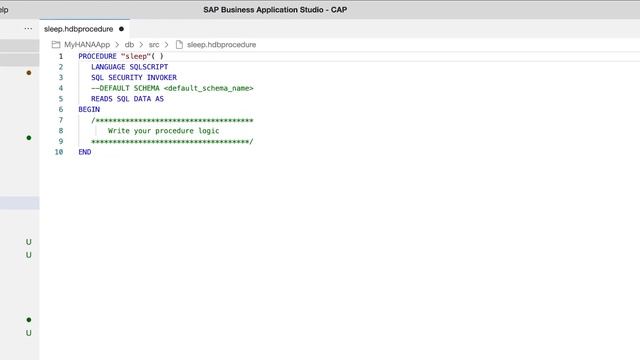Click the orange modified dot in sidebar
Viewport: 640px width, 360px height.
click(29, 73)
